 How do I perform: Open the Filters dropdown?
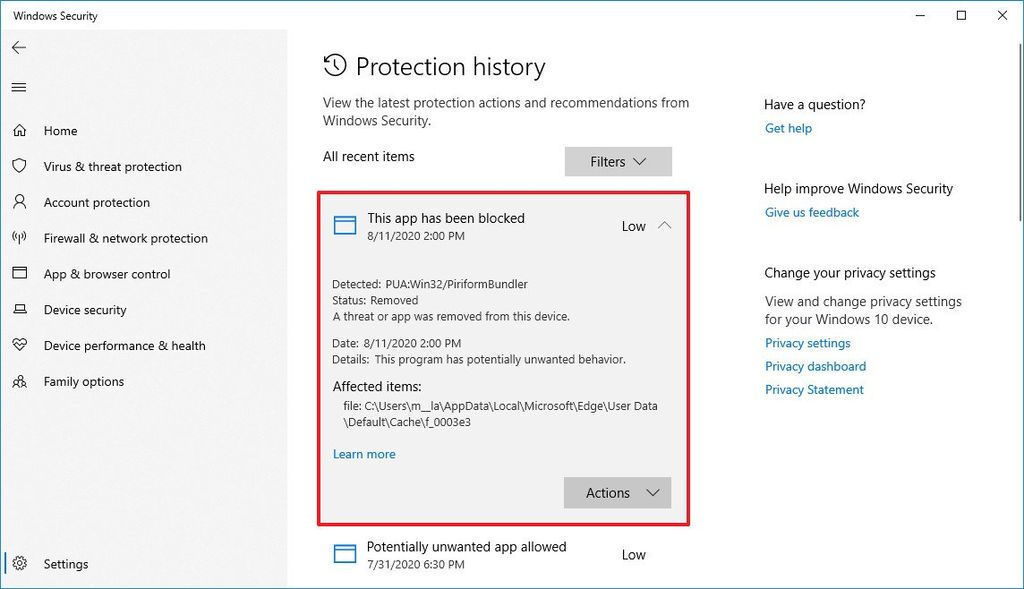(618, 161)
